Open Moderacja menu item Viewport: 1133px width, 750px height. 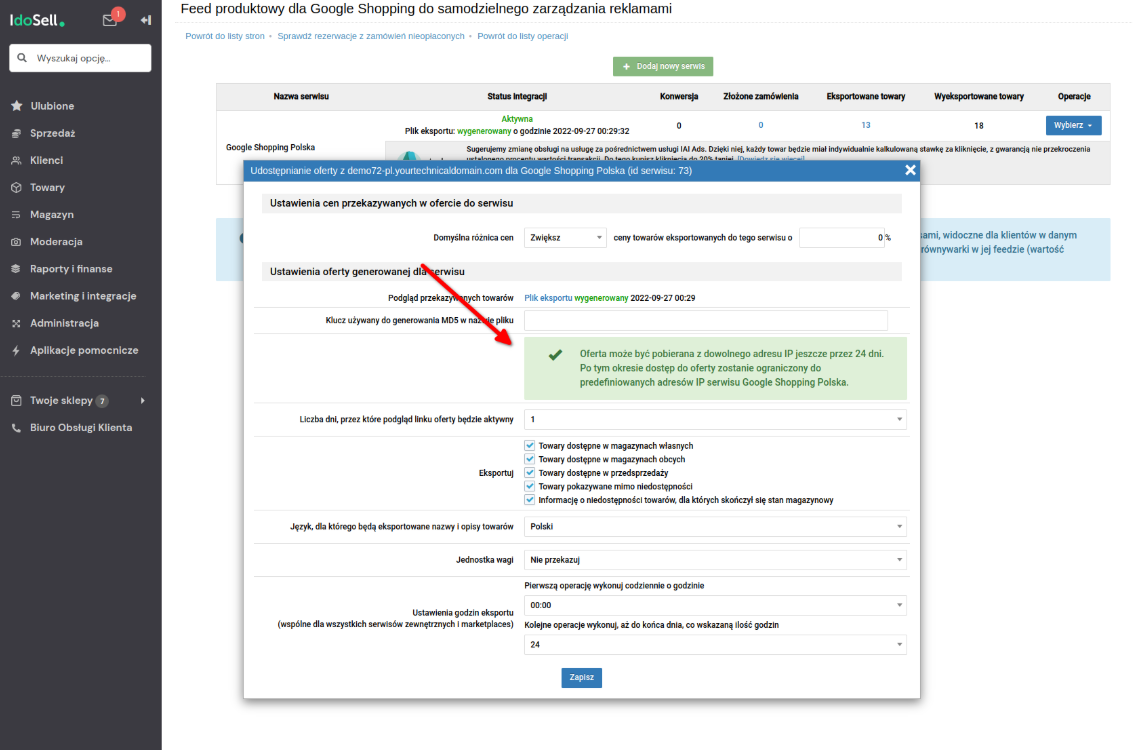tap(56, 242)
